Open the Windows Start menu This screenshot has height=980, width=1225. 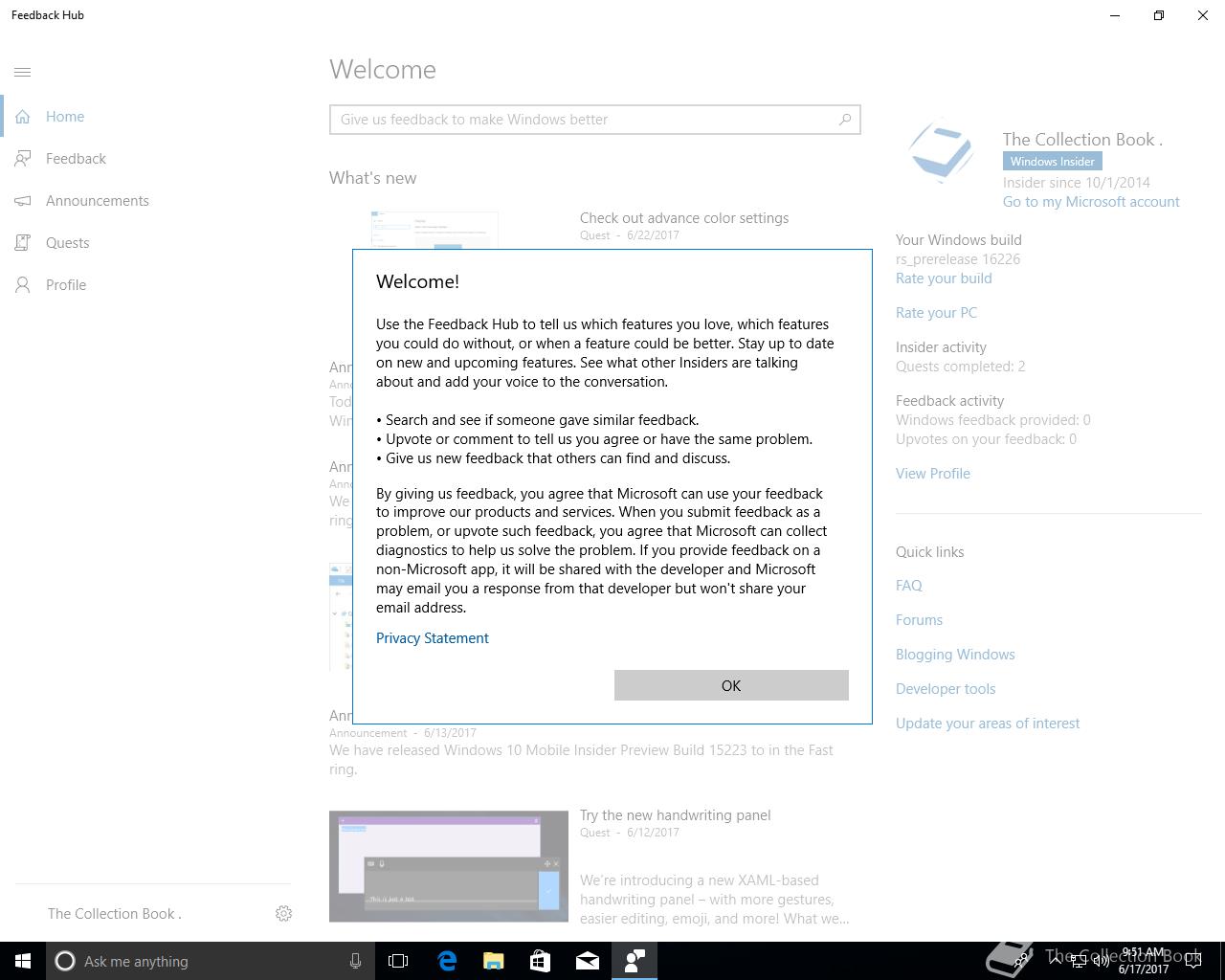(23, 961)
